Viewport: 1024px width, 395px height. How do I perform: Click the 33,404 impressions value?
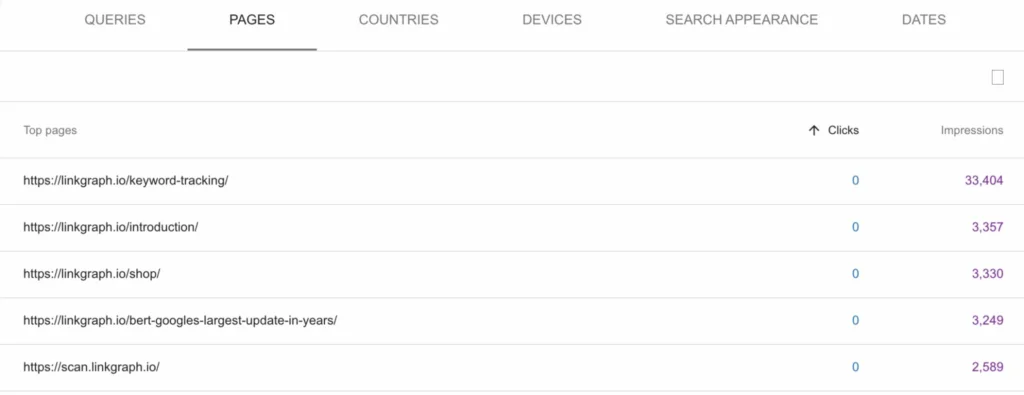coord(984,181)
